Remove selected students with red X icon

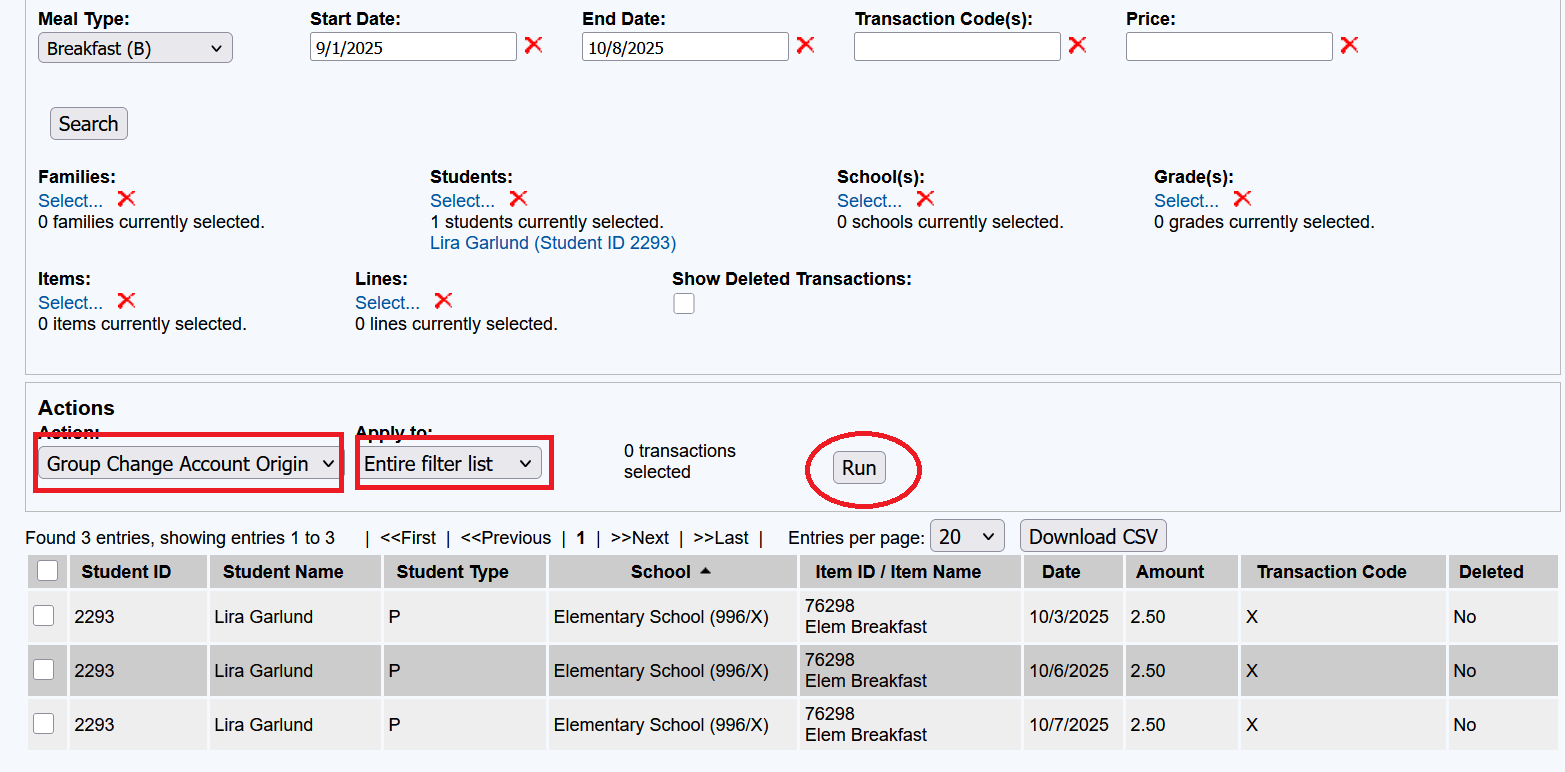518,199
